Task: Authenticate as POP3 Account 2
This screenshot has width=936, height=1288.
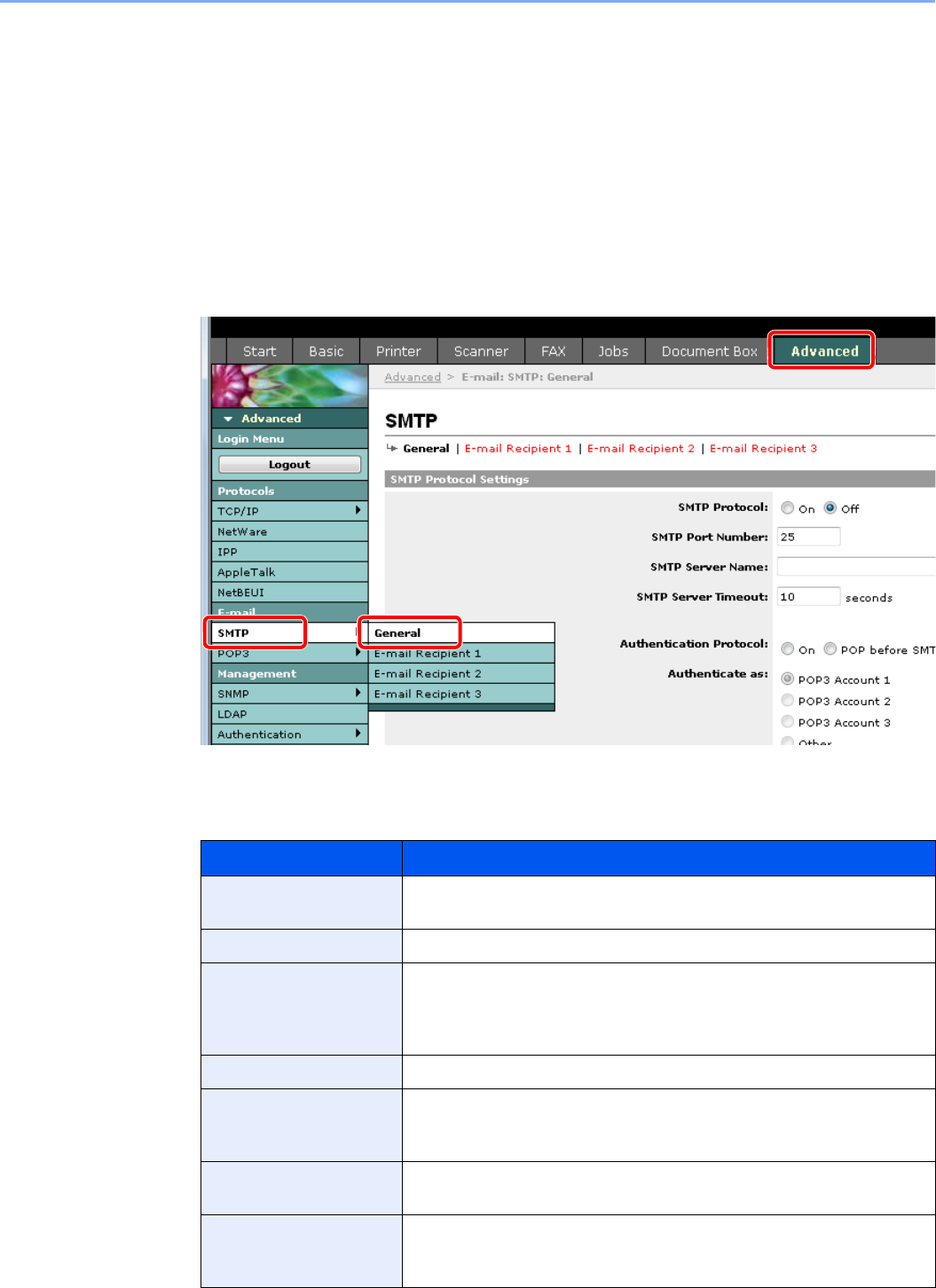Action: [x=787, y=701]
